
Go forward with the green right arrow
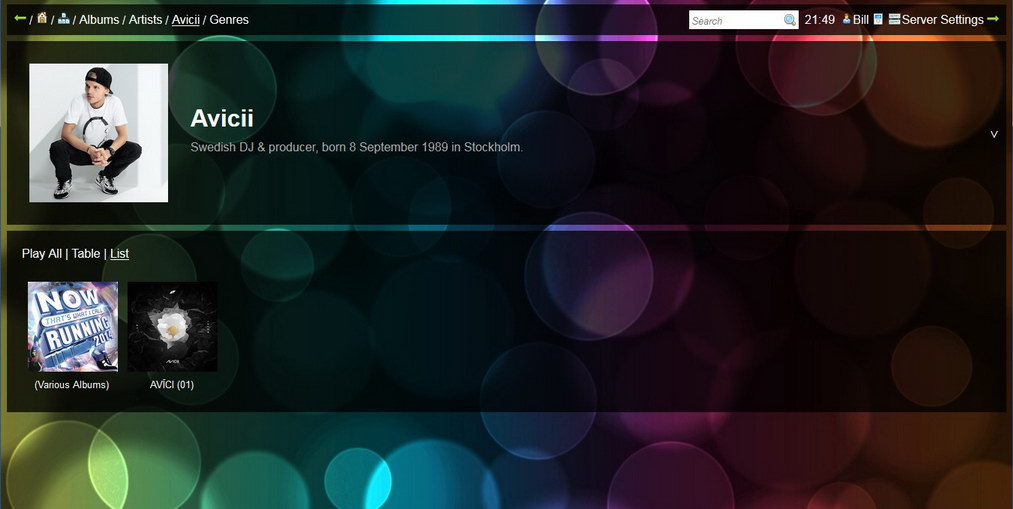pyautogui.click(x=993, y=19)
